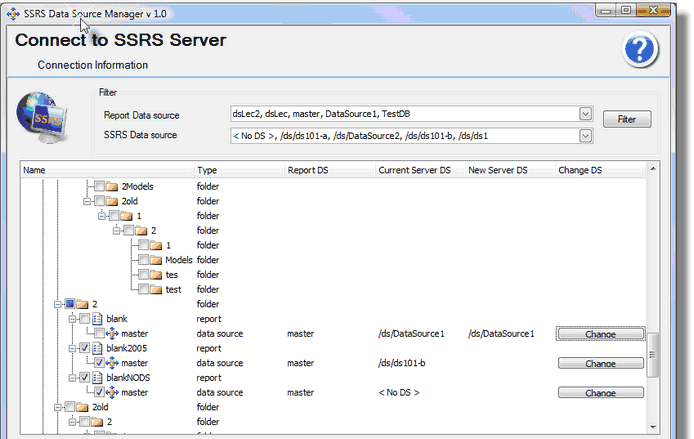The image size is (694, 439).
Task: Click Change for the < No DS > row
Action: pos(601,393)
